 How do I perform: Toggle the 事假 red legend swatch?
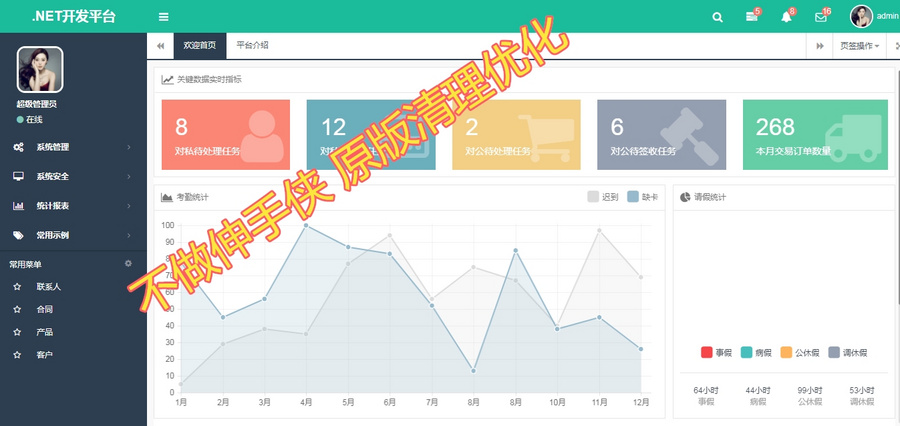(x=707, y=353)
